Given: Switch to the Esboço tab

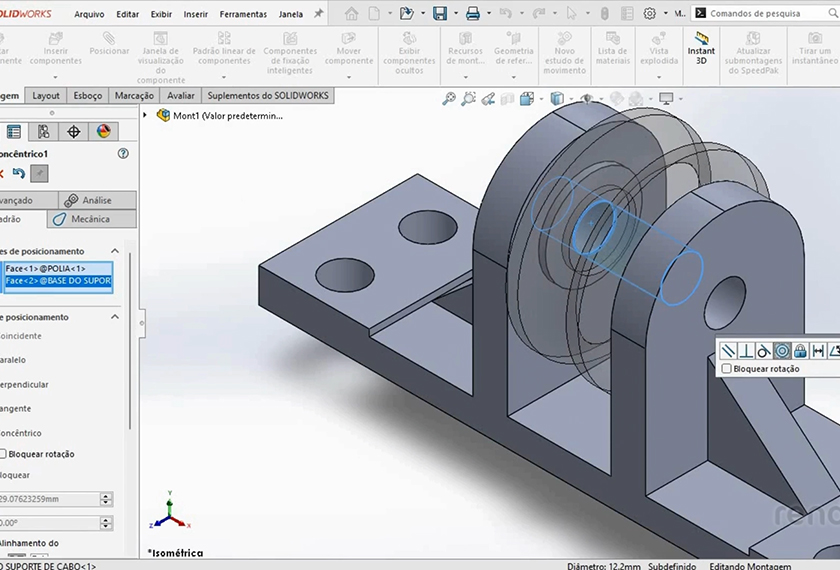Looking at the screenshot, I should (x=88, y=96).
